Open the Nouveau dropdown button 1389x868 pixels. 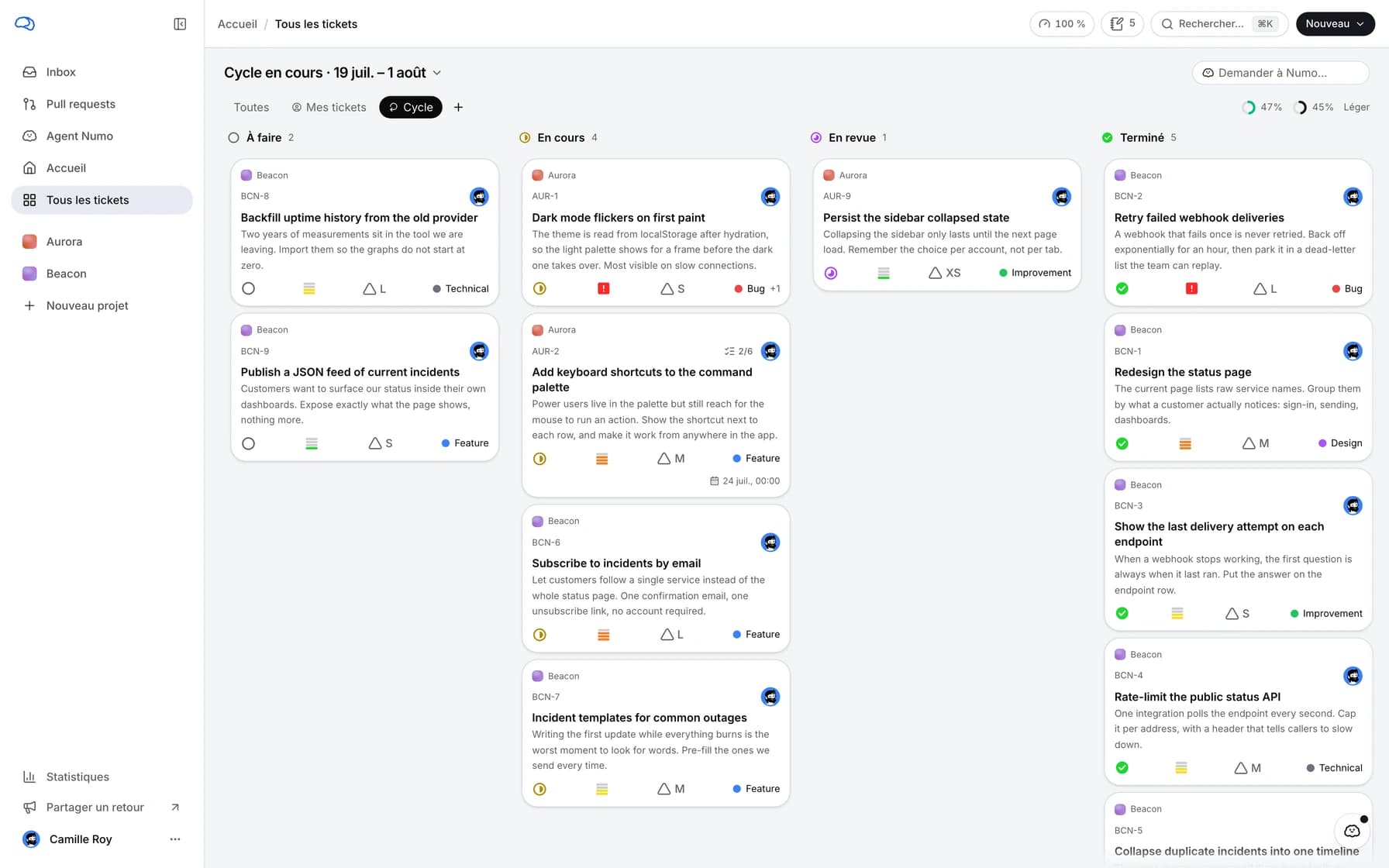[x=1335, y=24]
